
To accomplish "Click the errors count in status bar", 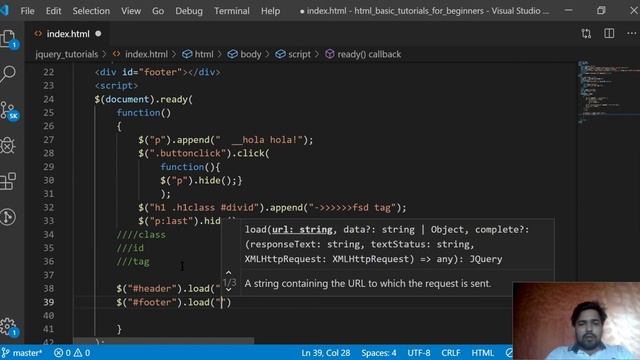I will pos(62,353).
